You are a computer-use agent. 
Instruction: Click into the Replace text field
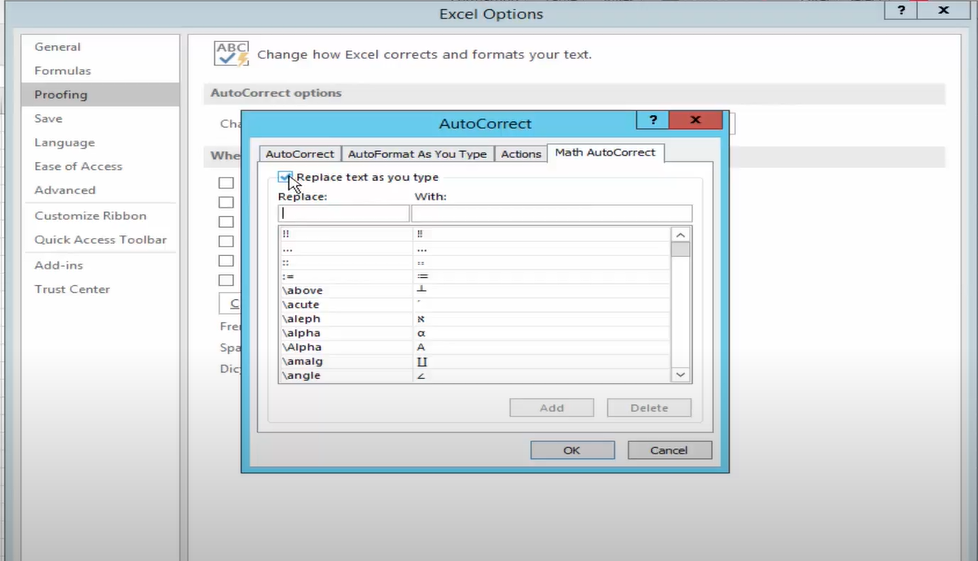click(344, 213)
